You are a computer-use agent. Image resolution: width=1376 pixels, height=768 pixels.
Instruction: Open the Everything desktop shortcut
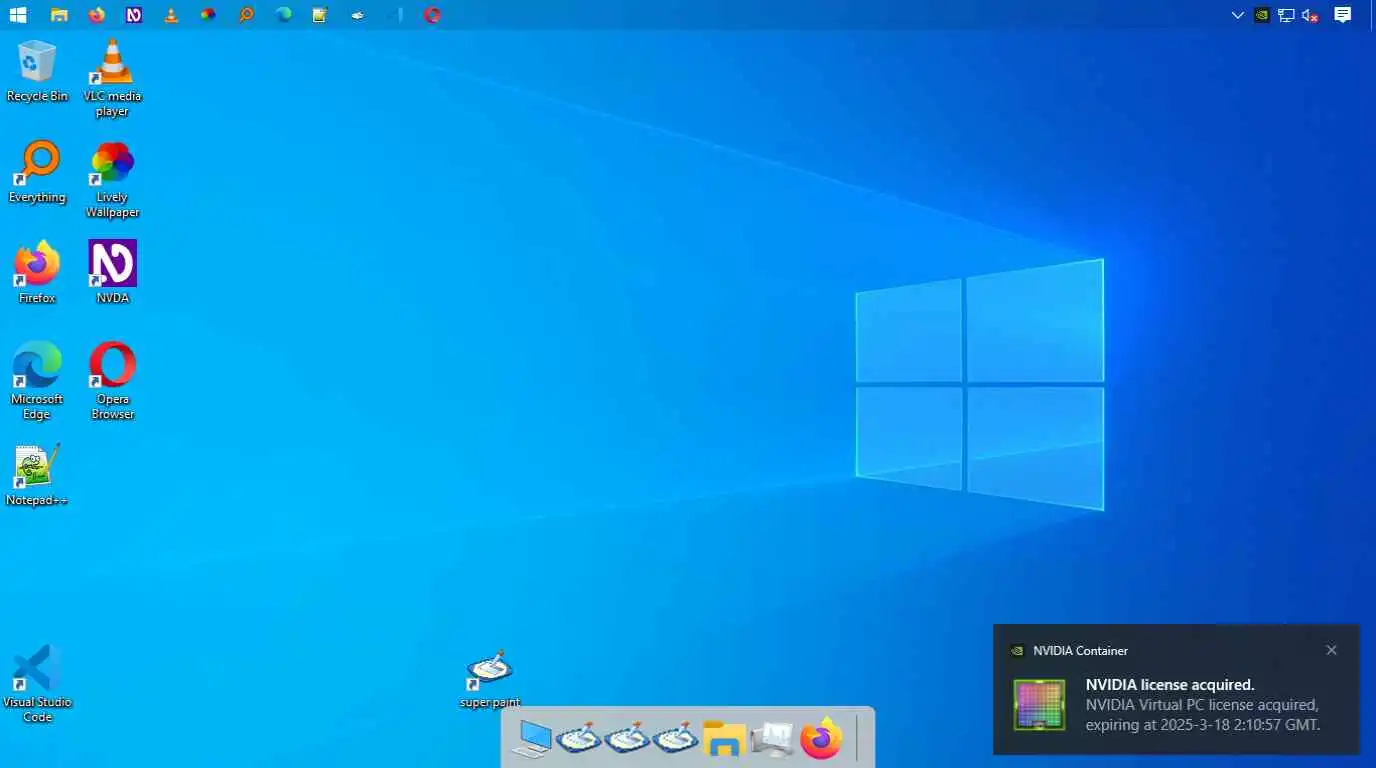[37, 172]
